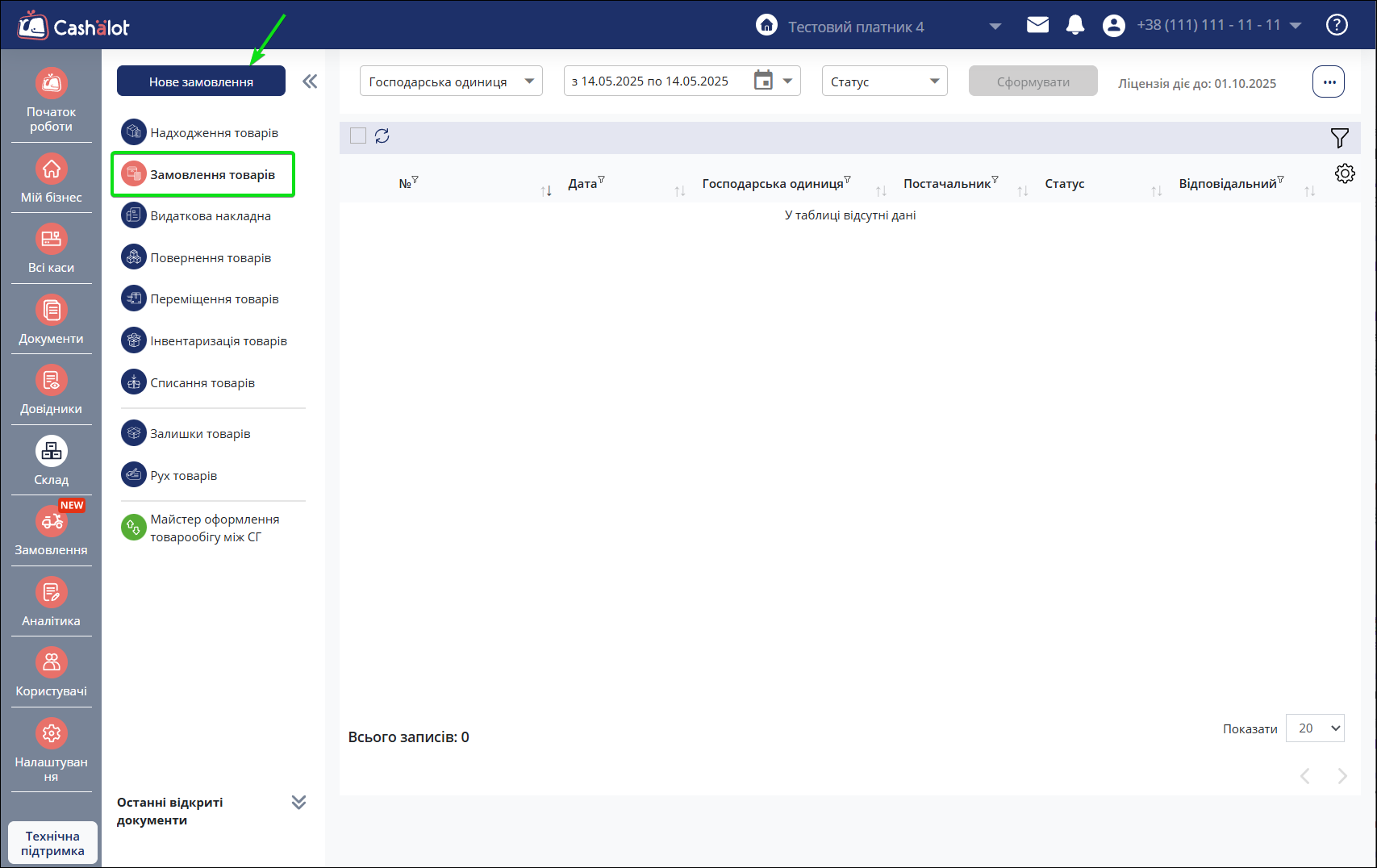Viewport: 1377px width, 868px height.
Task: Sort by Статус column arrows
Action: (x=1157, y=191)
